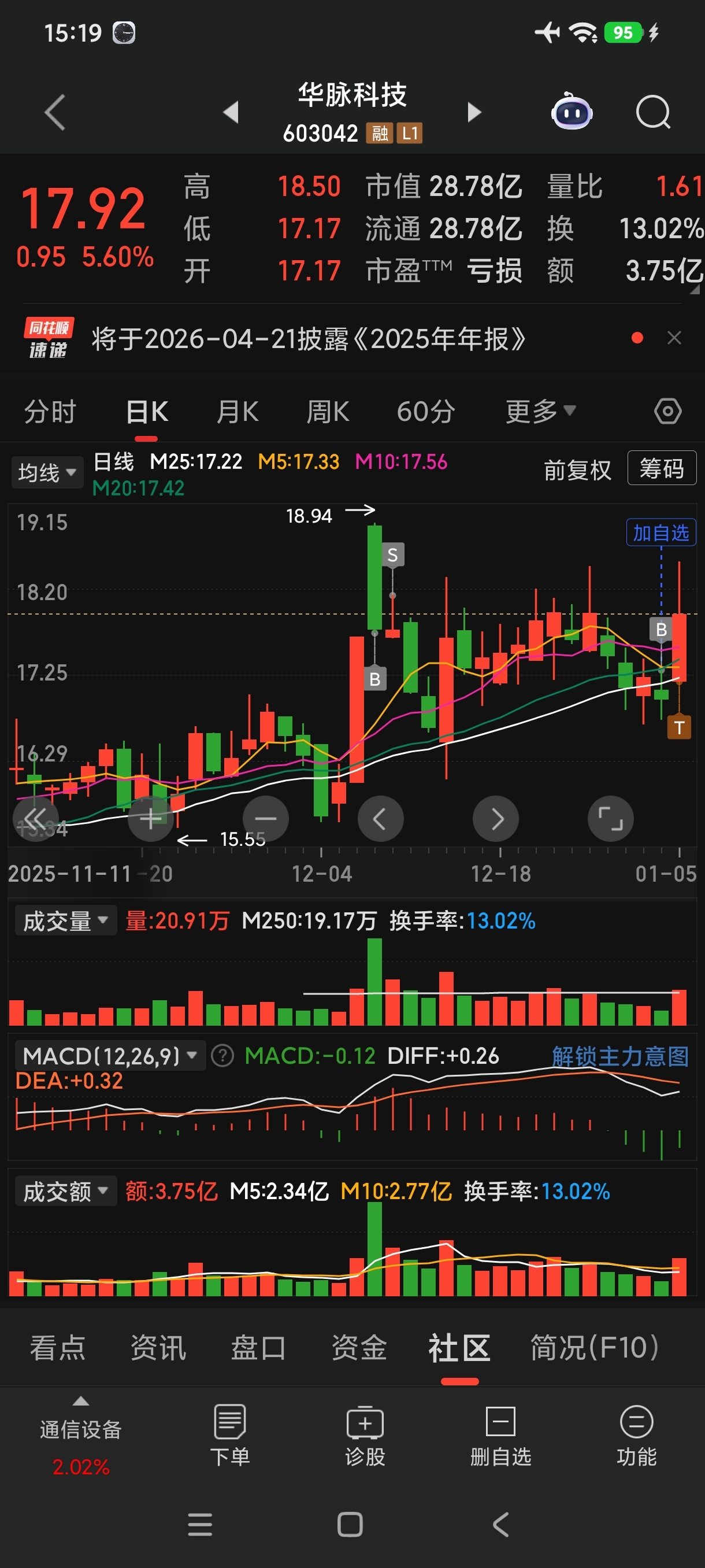
Task: Tap the 融 margin trading badge
Action: click(x=380, y=133)
